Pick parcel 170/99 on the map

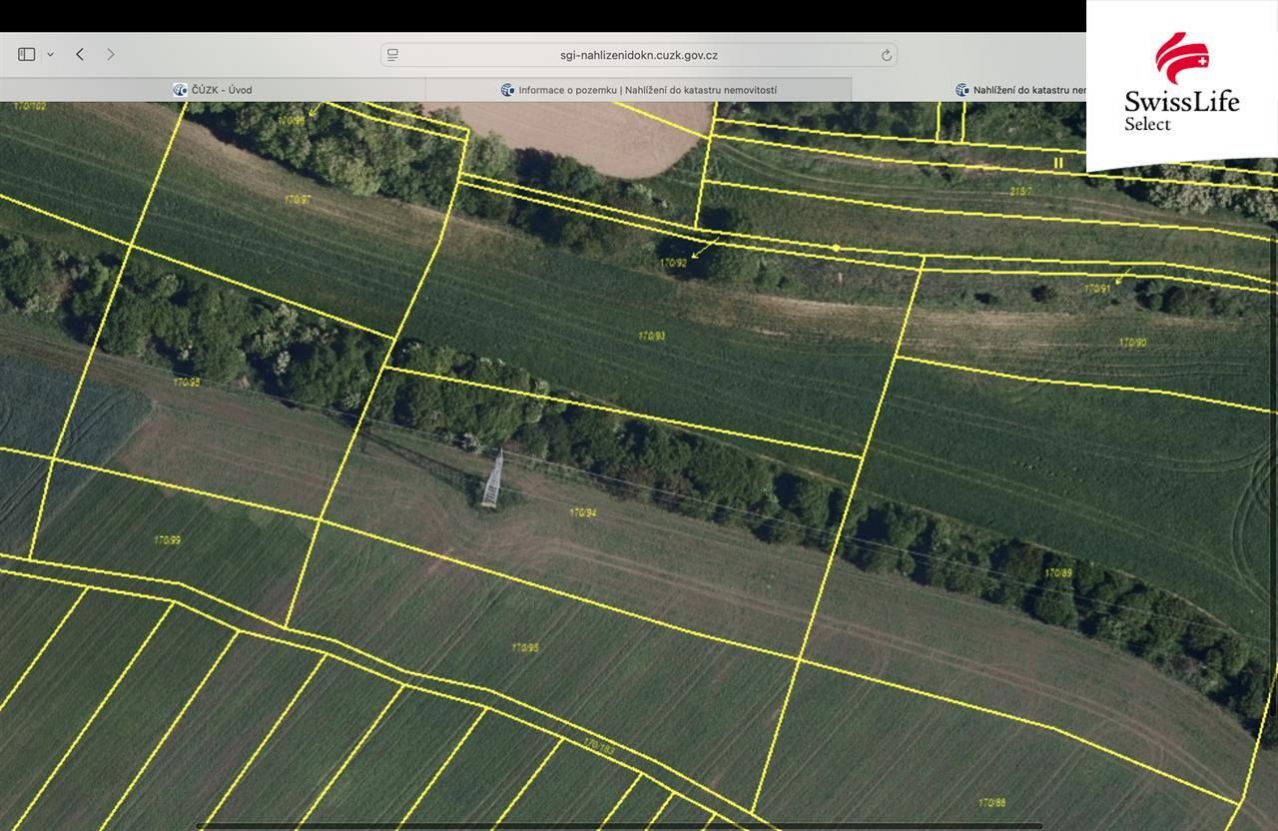(x=167, y=540)
